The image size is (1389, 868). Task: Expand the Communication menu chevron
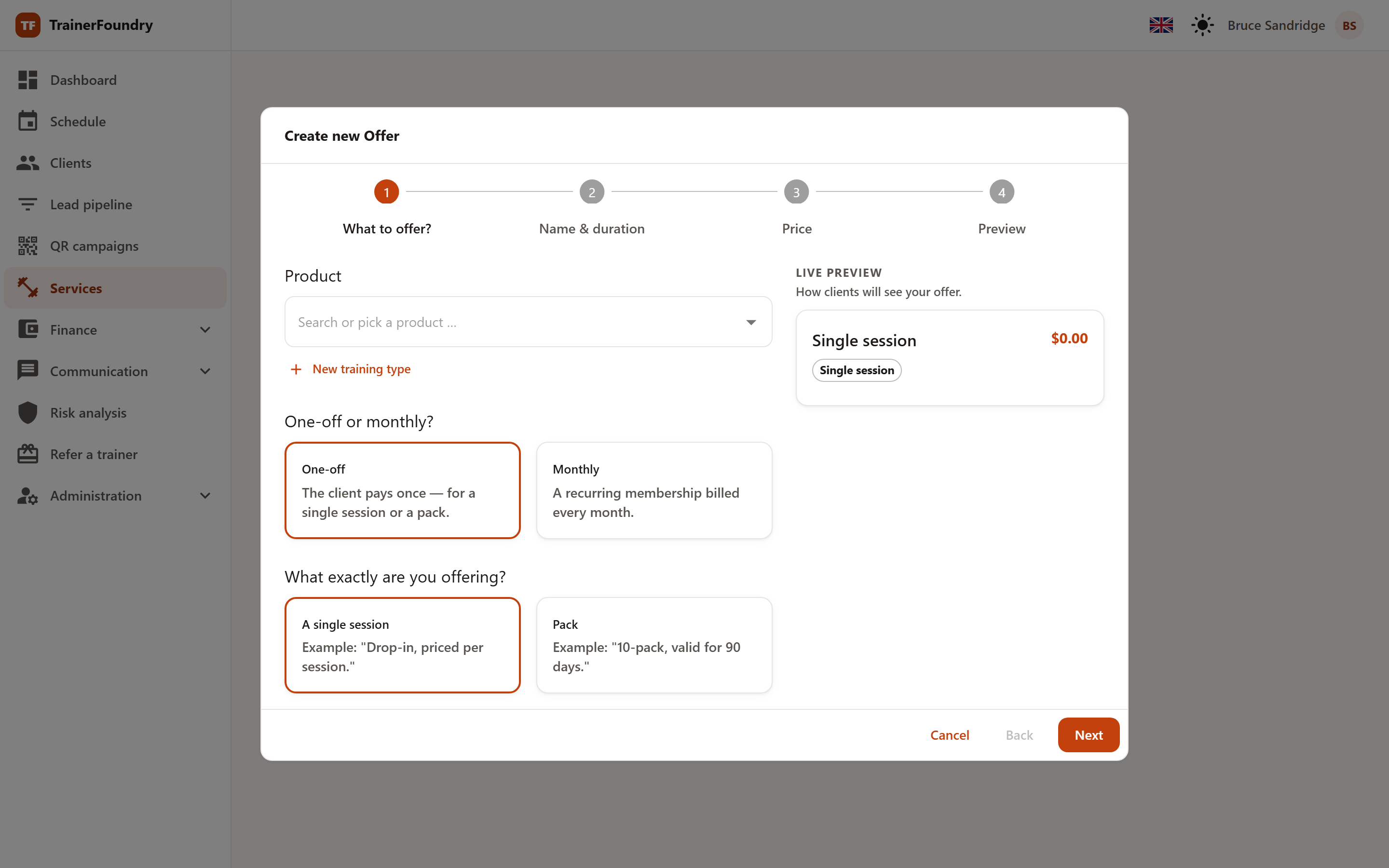[205, 371]
